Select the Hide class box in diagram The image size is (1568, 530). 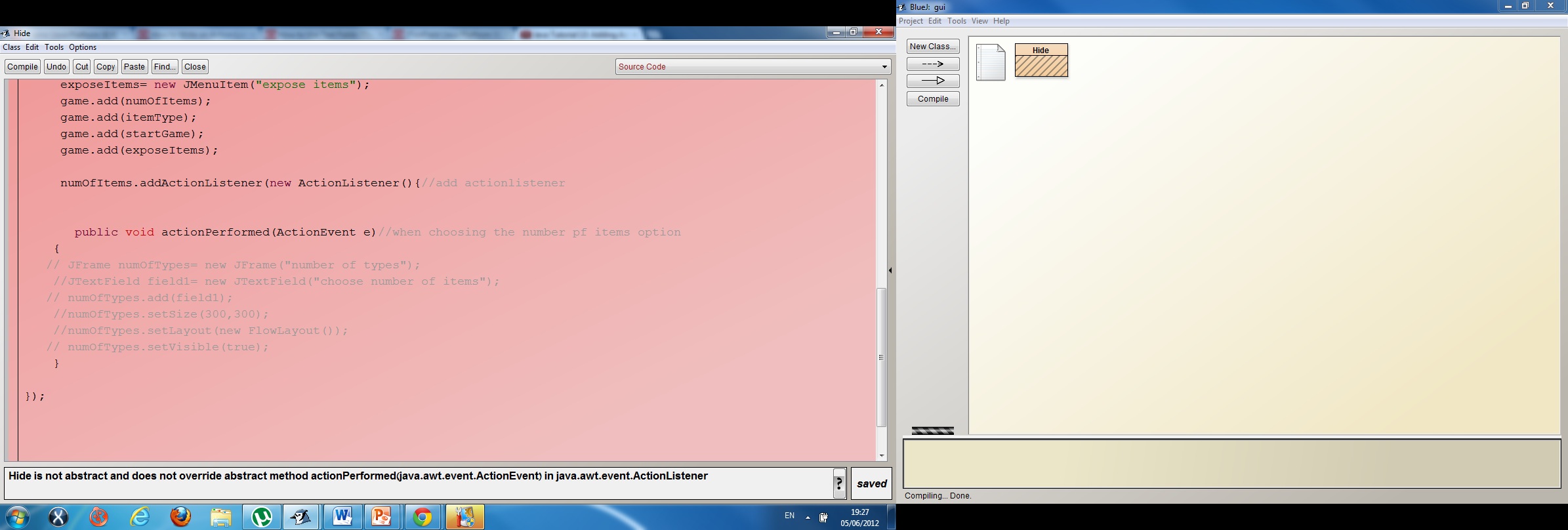coord(1041,60)
